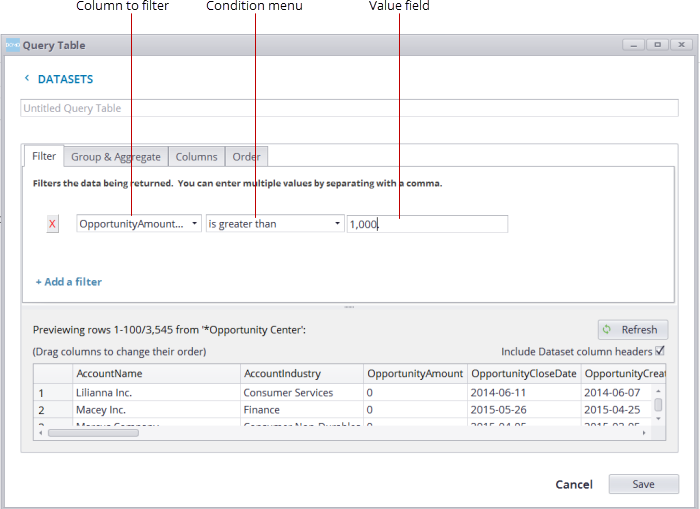Click OpportunityAmount 0 in Lilianna Inc. row
Image resolution: width=700 pixels, height=509 pixels.
[415, 393]
